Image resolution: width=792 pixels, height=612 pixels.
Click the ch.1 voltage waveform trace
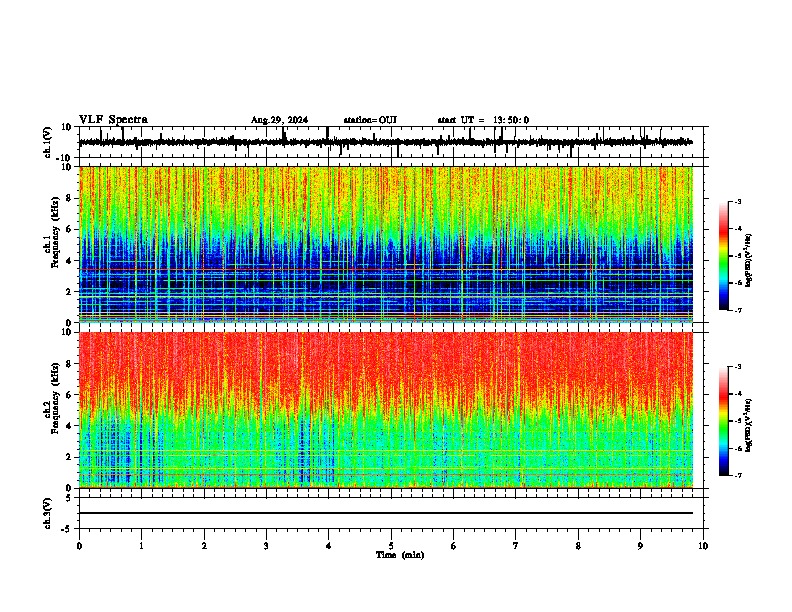point(385,142)
